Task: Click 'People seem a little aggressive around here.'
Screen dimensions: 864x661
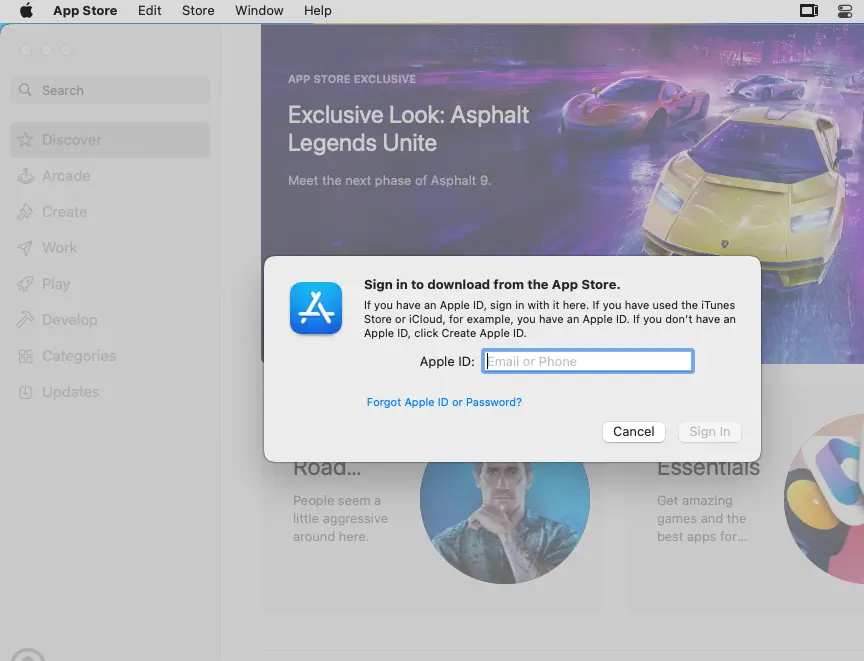Action: pos(340,518)
